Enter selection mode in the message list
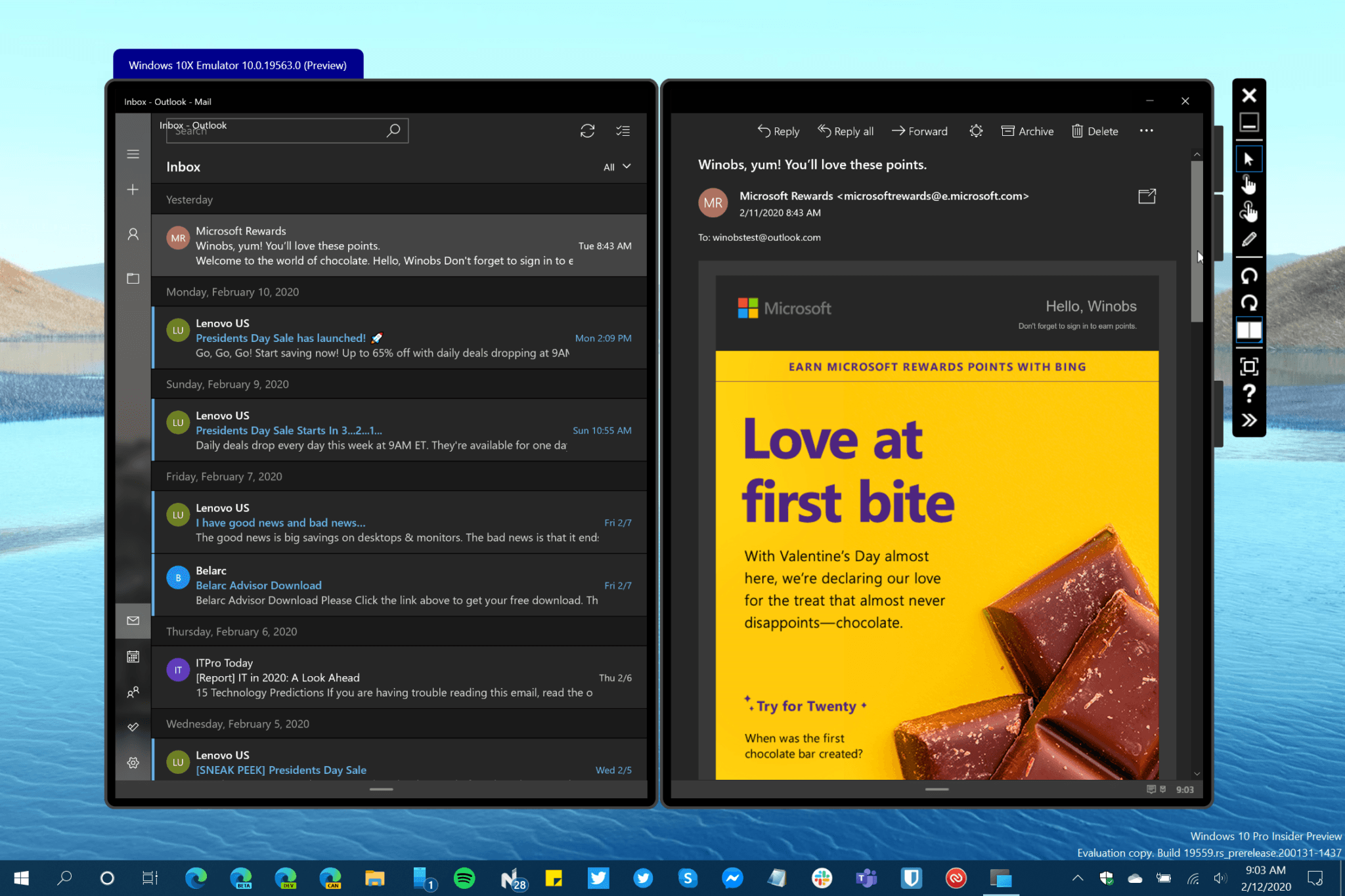This screenshot has height=896, width=1345. [623, 131]
